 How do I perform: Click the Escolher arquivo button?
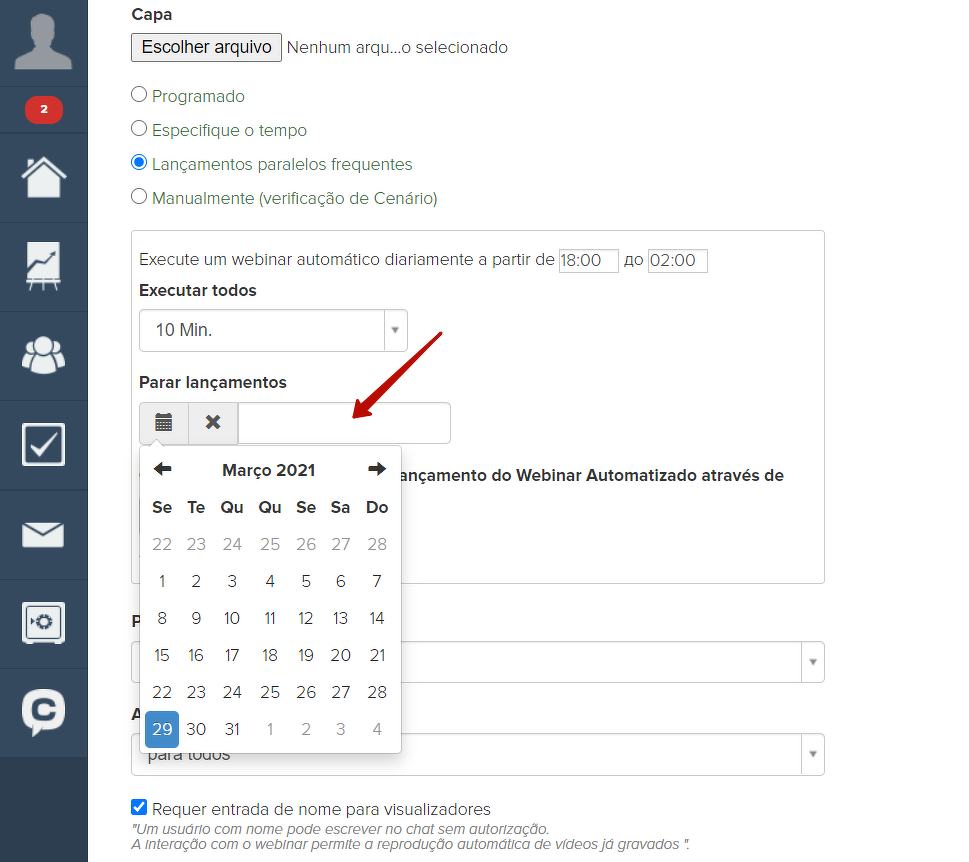tap(206, 47)
